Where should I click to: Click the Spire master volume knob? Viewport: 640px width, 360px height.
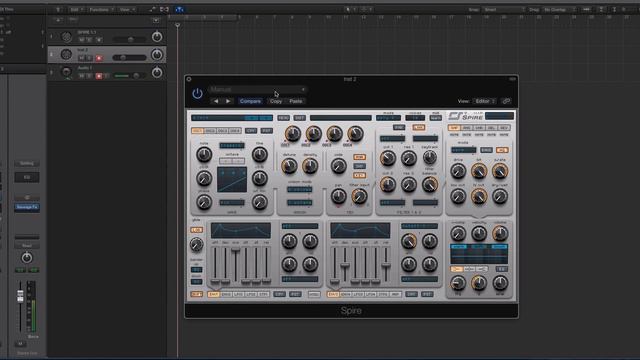500,233
